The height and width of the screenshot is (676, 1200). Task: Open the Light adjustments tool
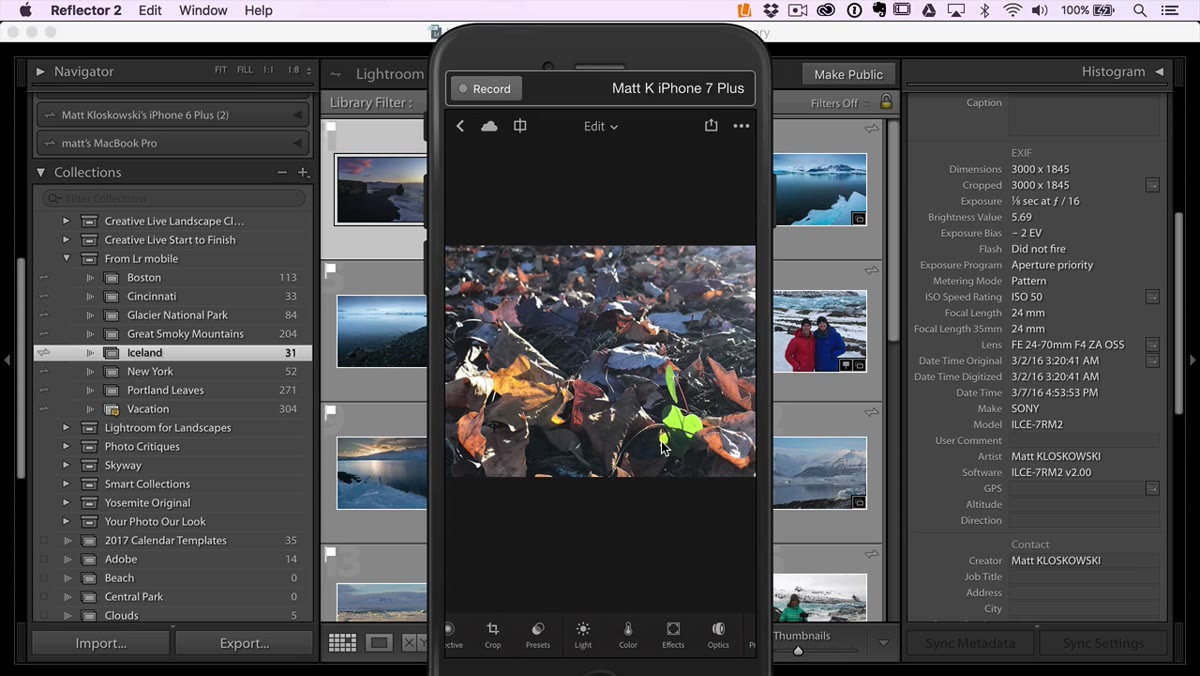pyautogui.click(x=583, y=634)
